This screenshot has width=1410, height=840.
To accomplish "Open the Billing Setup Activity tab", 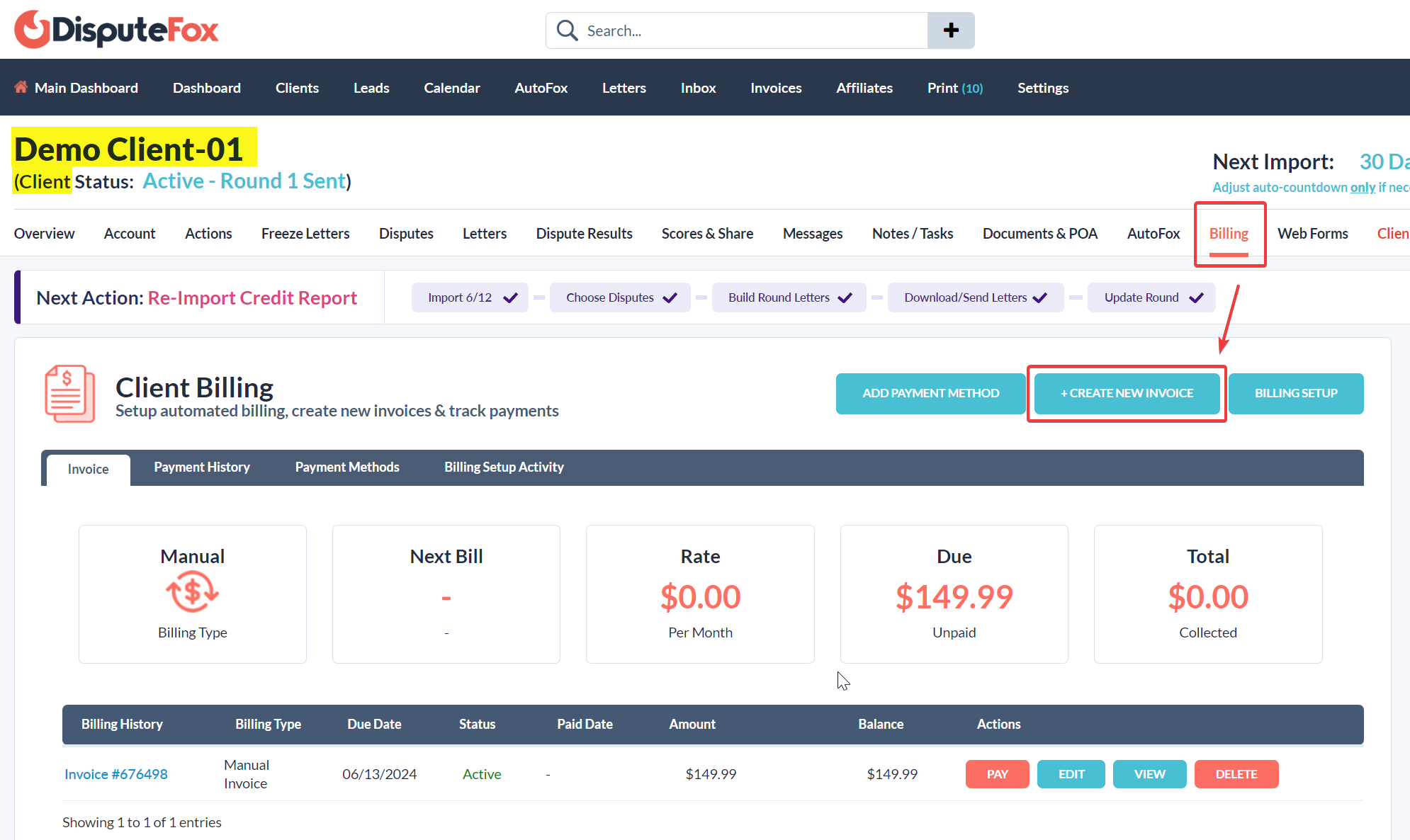I will click(x=504, y=467).
